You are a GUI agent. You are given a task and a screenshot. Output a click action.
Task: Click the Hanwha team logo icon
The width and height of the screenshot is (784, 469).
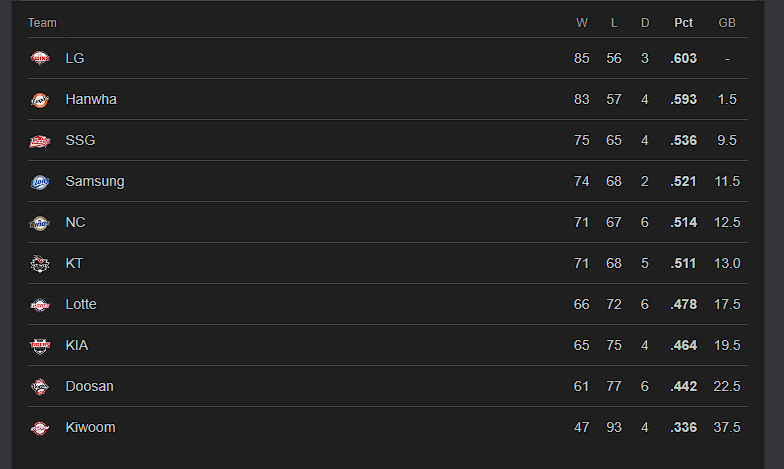pos(39,100)
